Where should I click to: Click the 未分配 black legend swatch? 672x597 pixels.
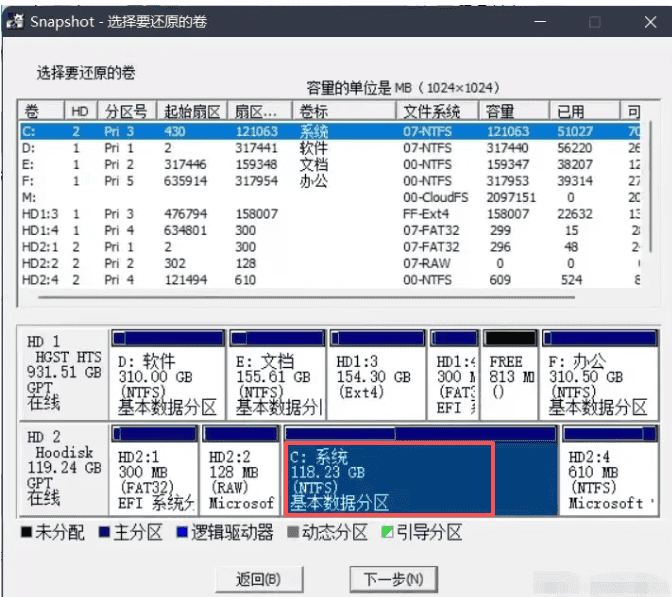coord(27,533)
